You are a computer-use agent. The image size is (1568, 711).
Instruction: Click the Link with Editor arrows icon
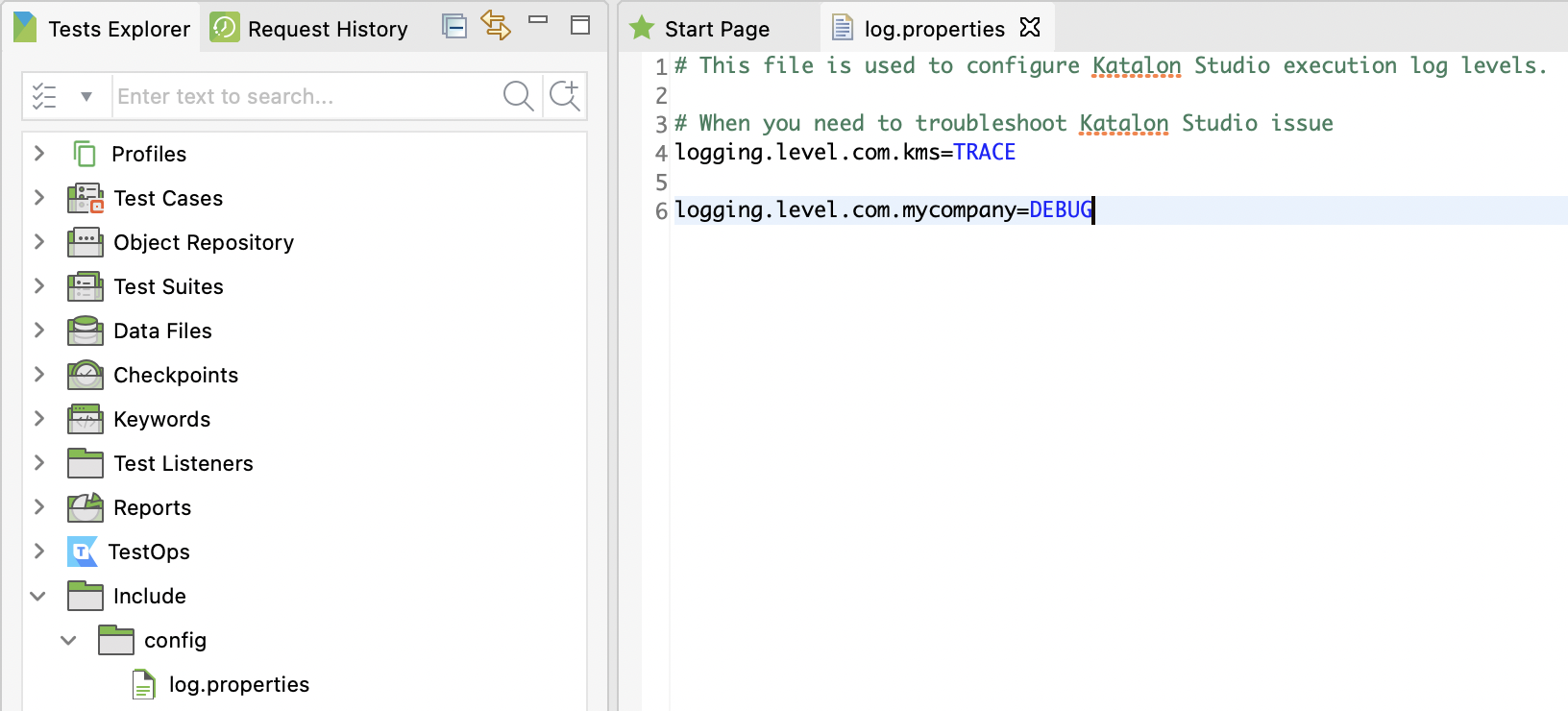click(496, 26)
